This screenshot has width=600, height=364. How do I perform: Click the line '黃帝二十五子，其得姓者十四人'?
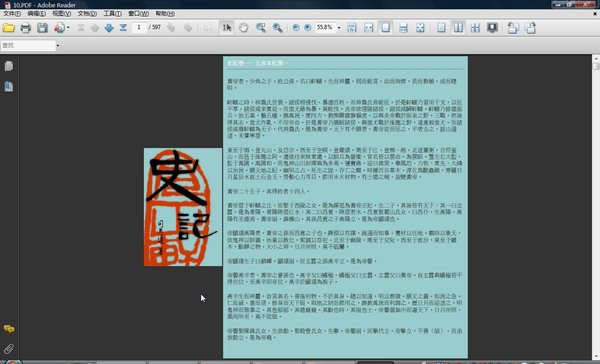click(269, 191)
